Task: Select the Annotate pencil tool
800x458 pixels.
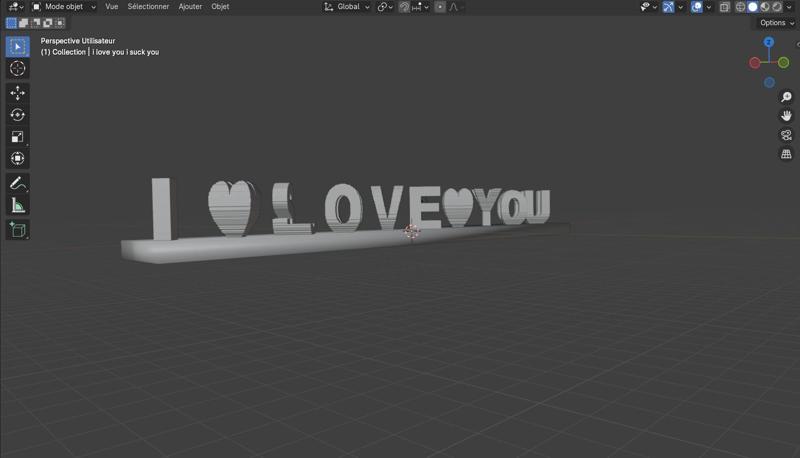Action: tap(17, 183)
